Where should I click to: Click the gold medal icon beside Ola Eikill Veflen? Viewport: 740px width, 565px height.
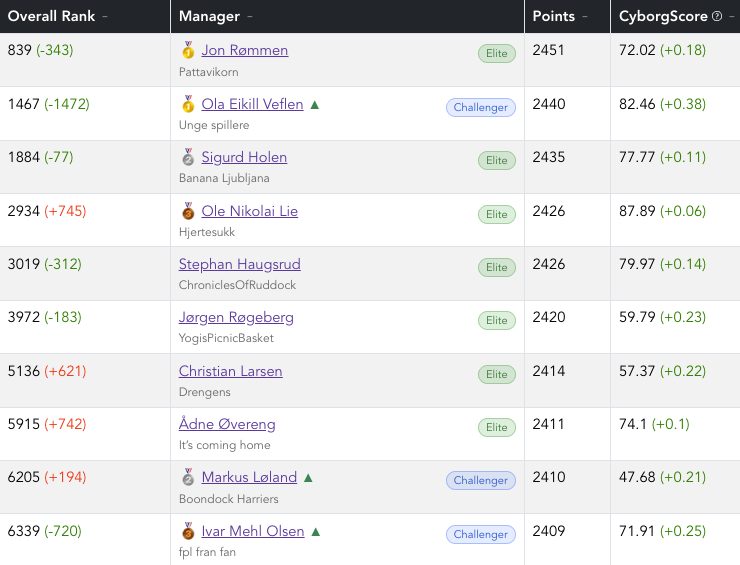tap(188, 103)
